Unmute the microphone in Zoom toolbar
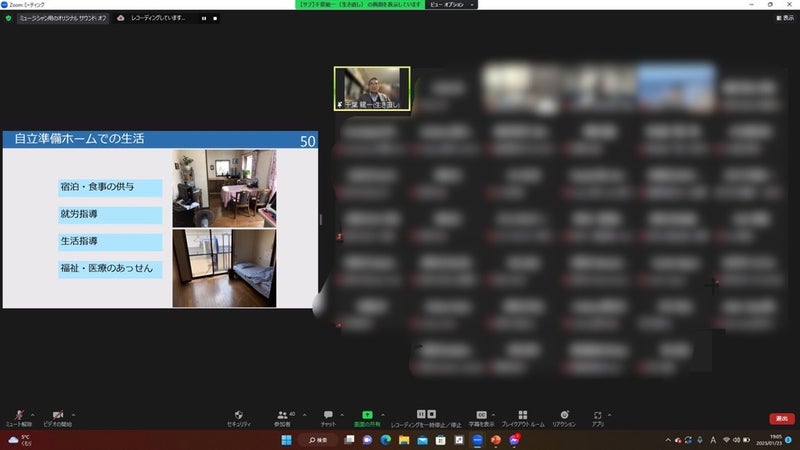800x450 pixels. (x=19, y=418)
